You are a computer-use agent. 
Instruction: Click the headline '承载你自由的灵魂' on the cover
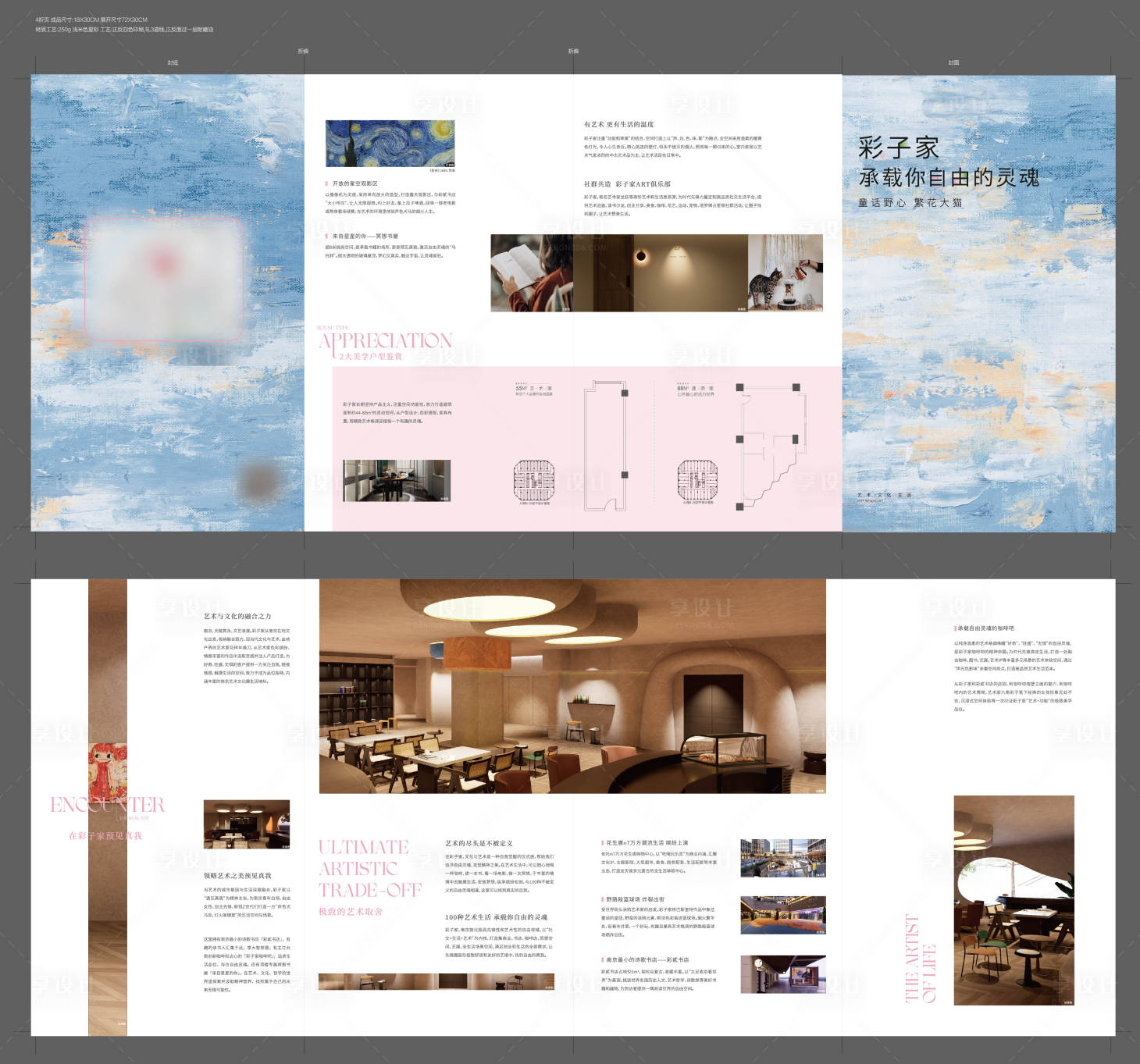tap(949, 177)
